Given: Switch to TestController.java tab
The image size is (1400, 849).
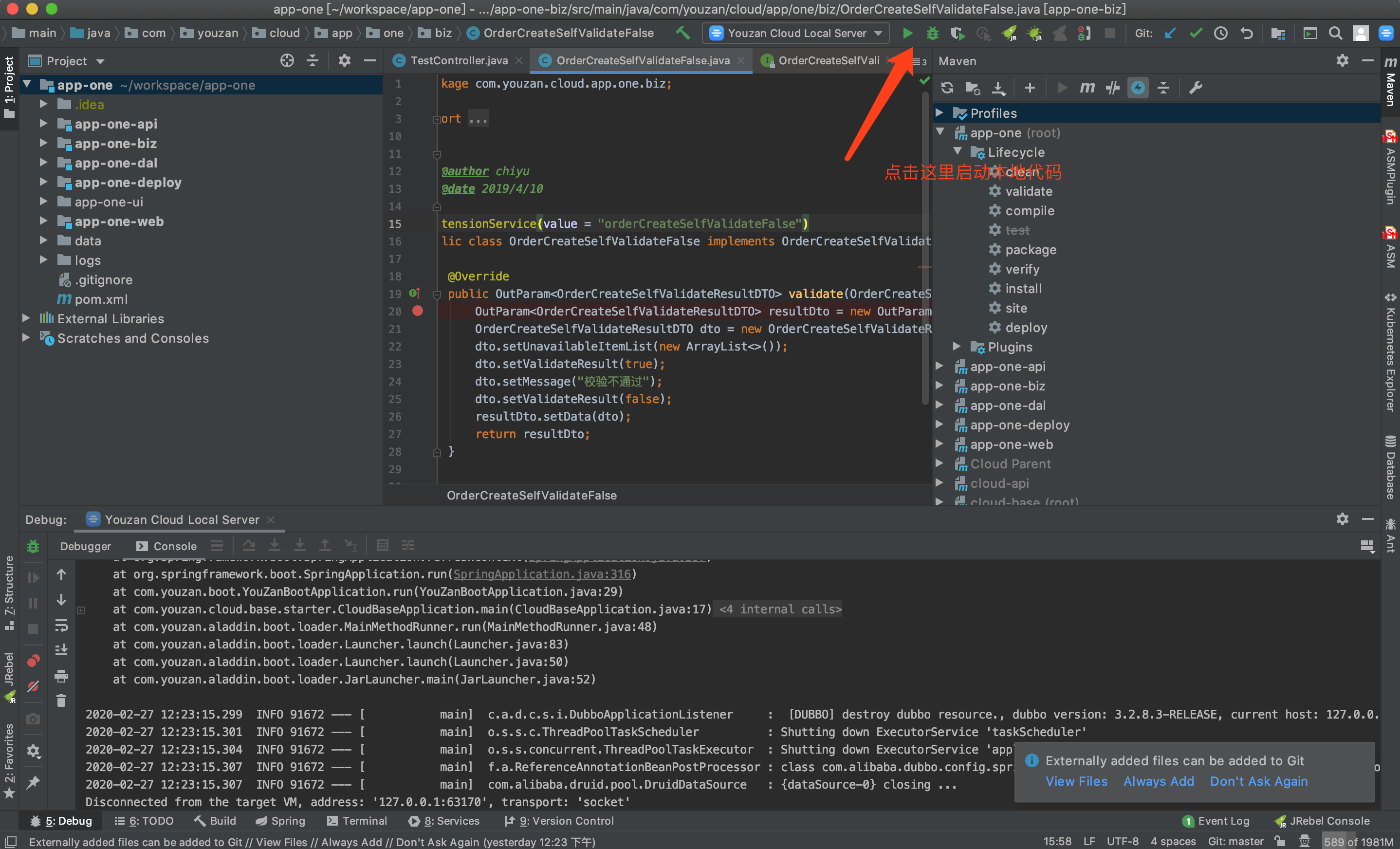Looking at the screenshot, I should click(459, 60).
